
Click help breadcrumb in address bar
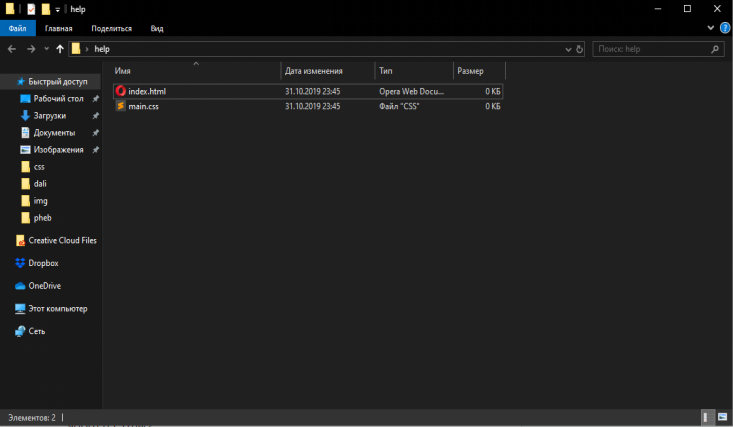[102, 49]
